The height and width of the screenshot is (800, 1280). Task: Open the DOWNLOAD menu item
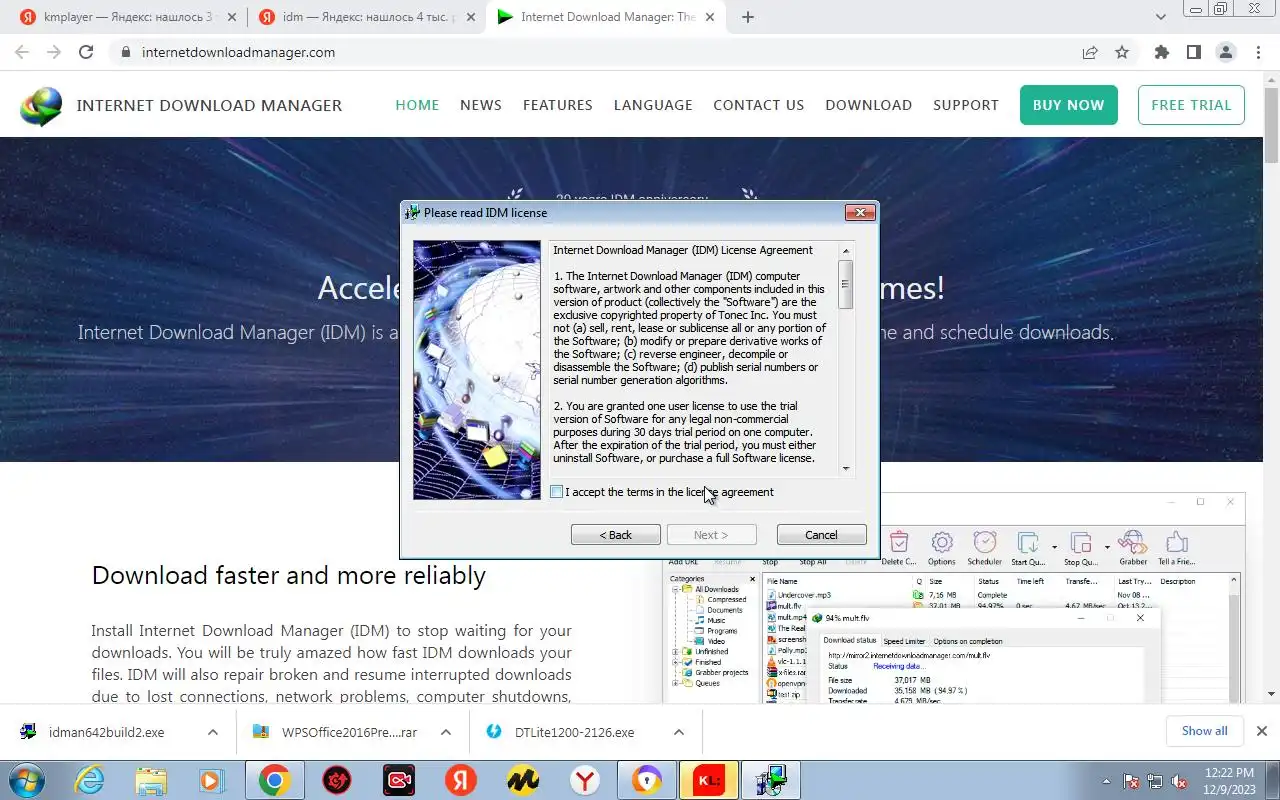[868, 105]
